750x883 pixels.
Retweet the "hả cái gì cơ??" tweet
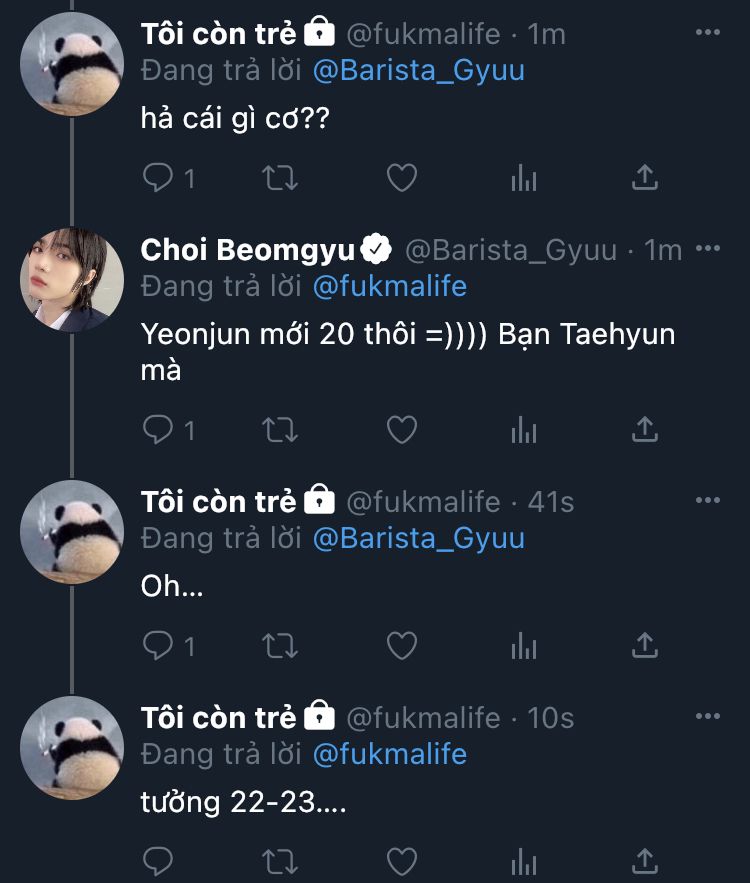coord(279,179)
